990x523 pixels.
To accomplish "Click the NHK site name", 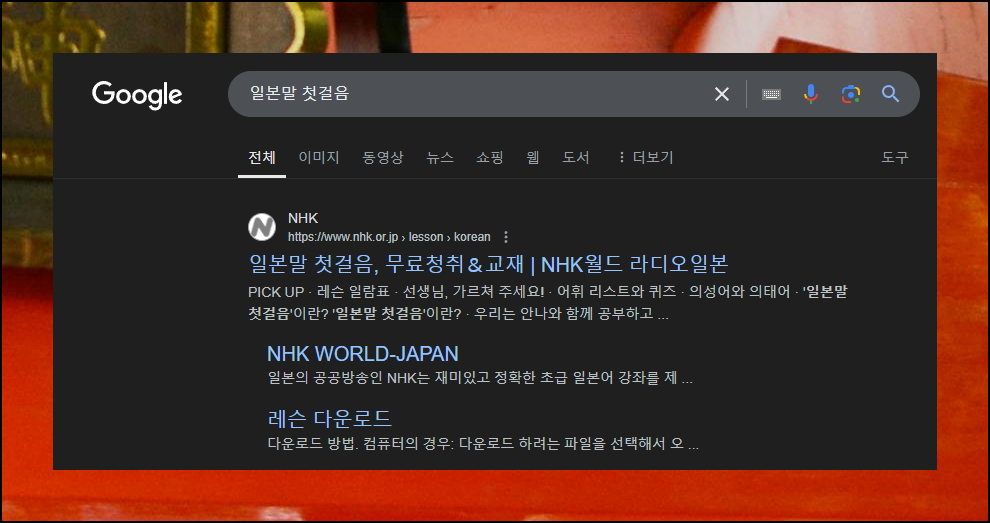I will [x=303, y=218].
